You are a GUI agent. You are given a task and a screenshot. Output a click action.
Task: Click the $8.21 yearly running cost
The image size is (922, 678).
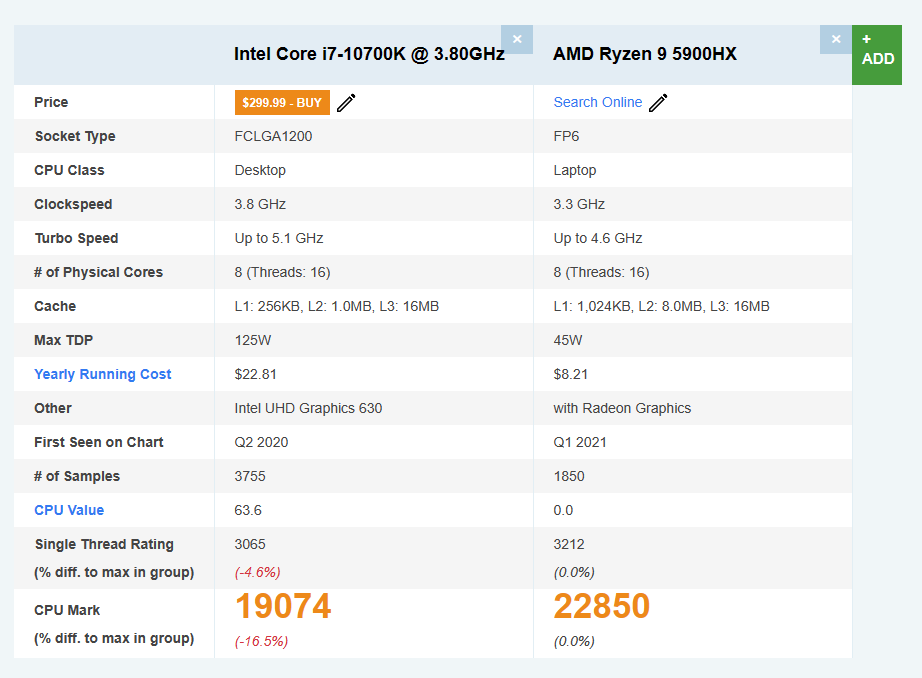570,375
